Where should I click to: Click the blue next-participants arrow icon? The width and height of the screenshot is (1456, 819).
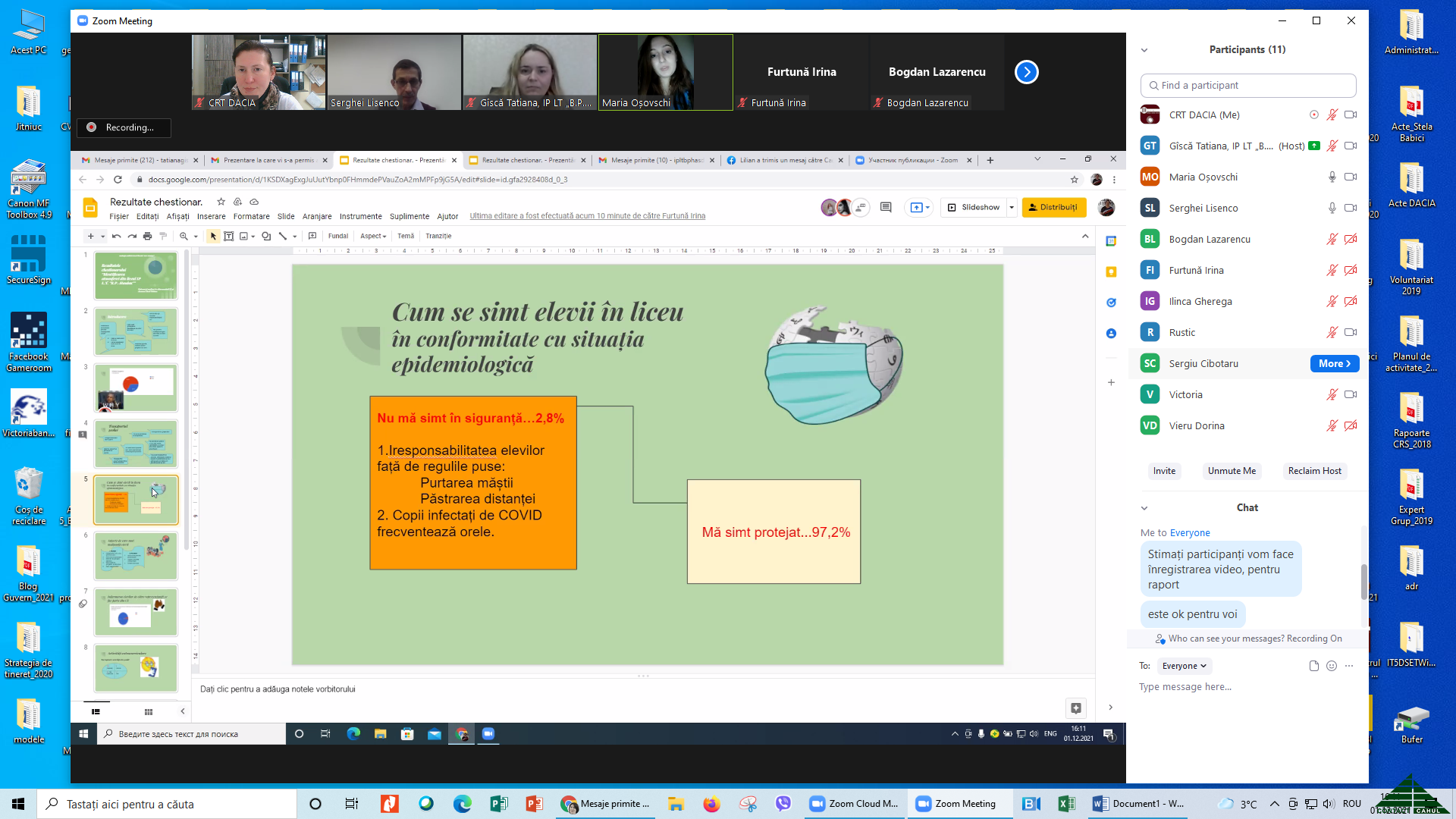click(1026, 72)
